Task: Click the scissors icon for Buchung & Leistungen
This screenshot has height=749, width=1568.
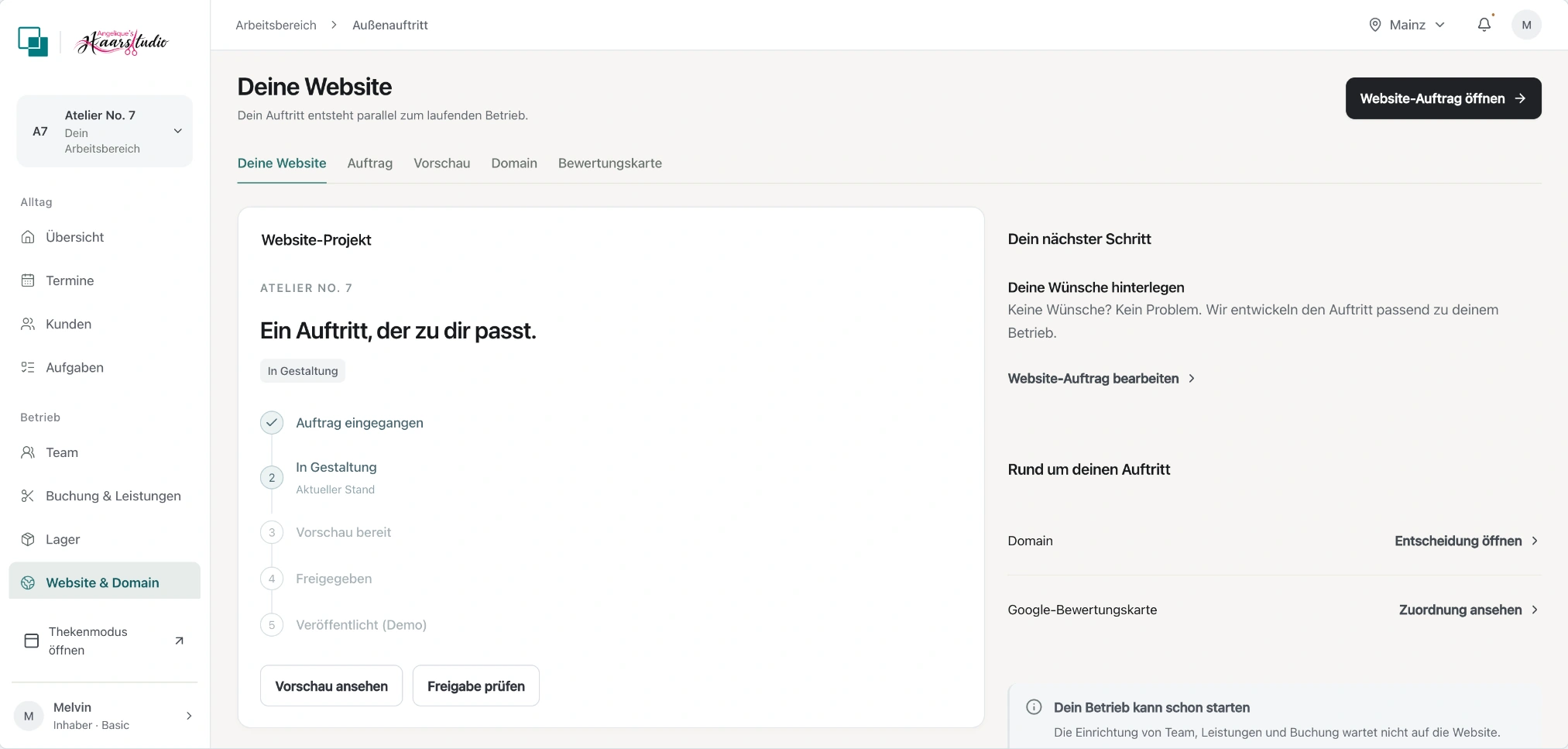Action: pyautogui.click(x=28, y=496)
